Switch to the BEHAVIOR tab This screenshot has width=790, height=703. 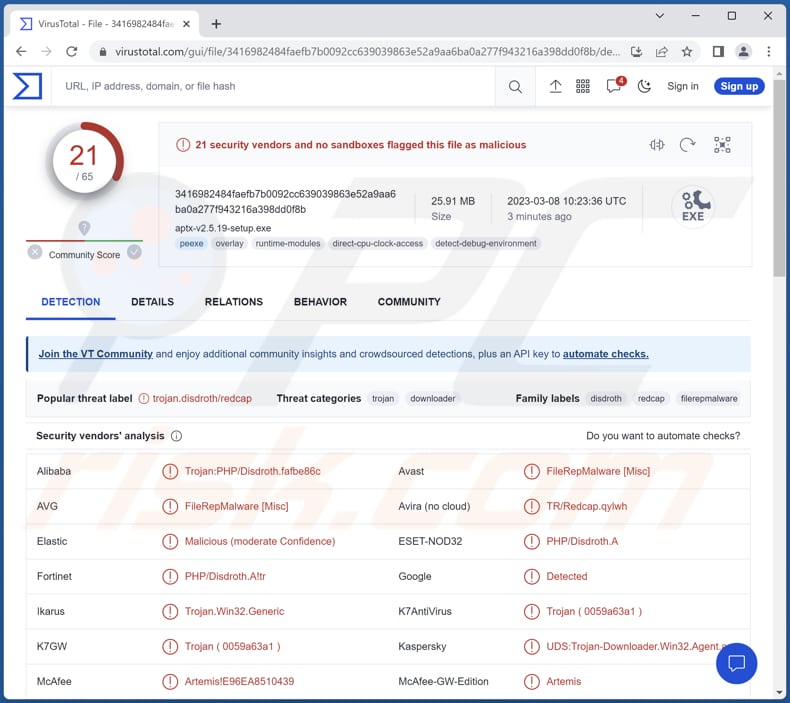(x=320, y=302)
